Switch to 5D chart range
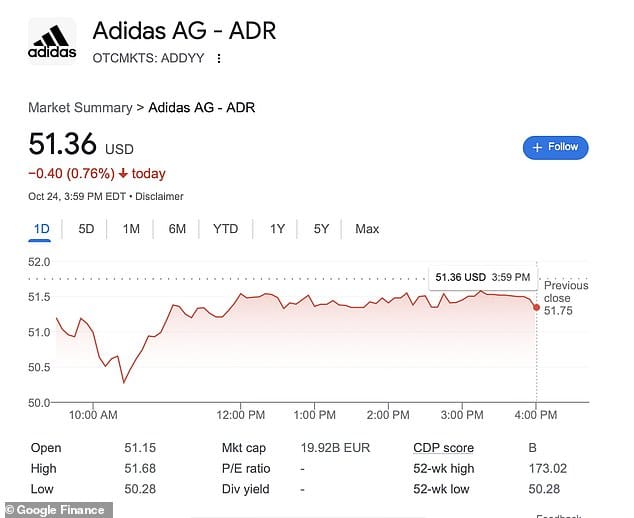This screenshot has height=518, width=634. coord(86,229)
